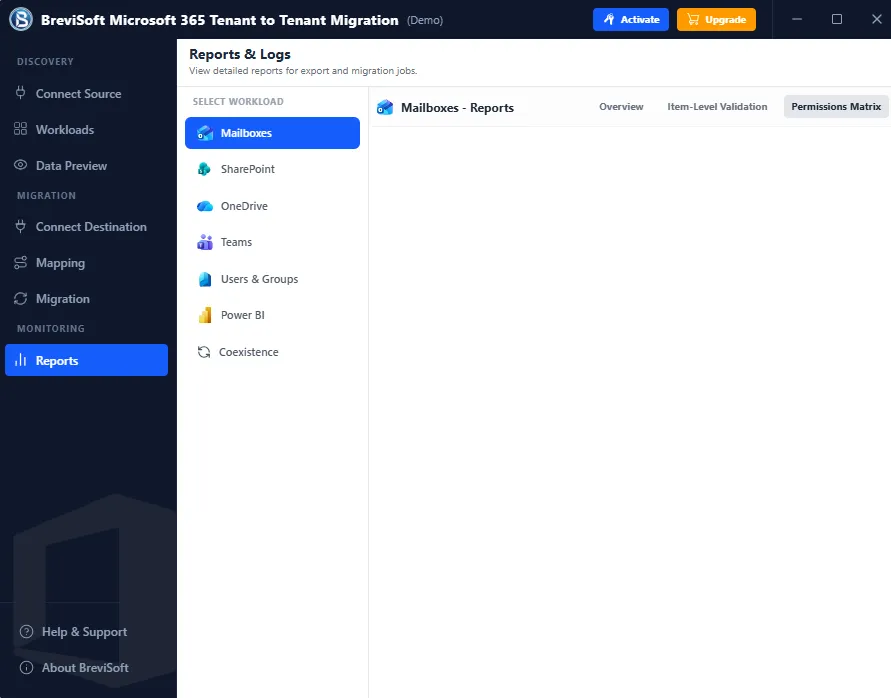
Task: Click the cart icon in Upgrade button
Action: [x=693, y=19]
